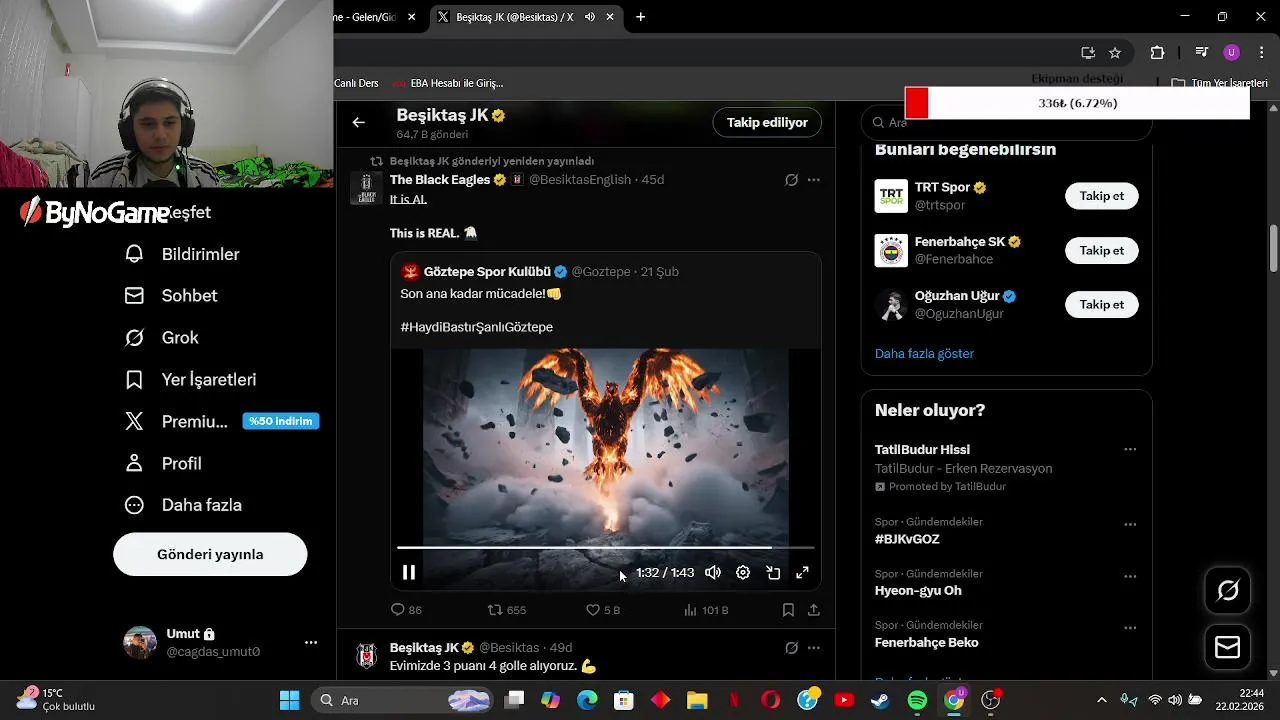
Task: Repost The Black Eagles post (655)
Action: click(506, 610)
